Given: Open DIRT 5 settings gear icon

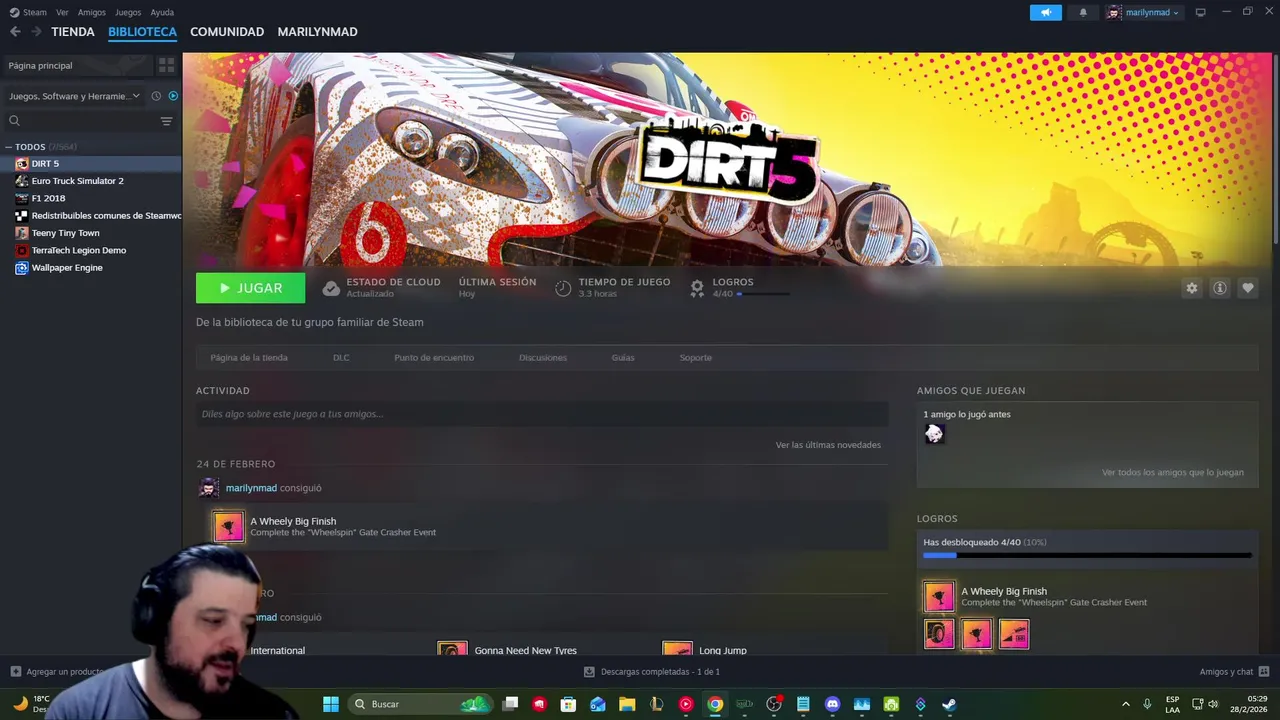Looking at the screenshot, I should (1191, 288).
